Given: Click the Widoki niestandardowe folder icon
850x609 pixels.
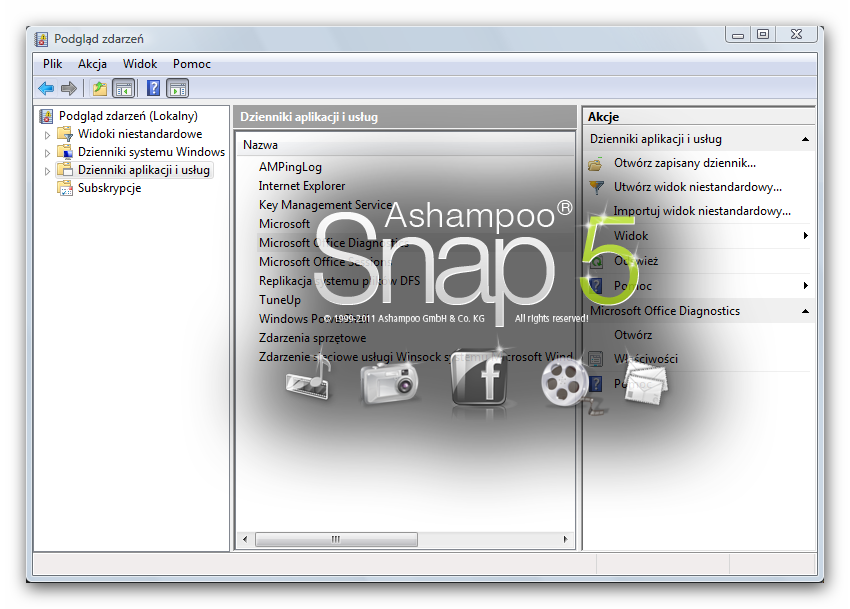Looking at the screenshot, I should point(65,133).
